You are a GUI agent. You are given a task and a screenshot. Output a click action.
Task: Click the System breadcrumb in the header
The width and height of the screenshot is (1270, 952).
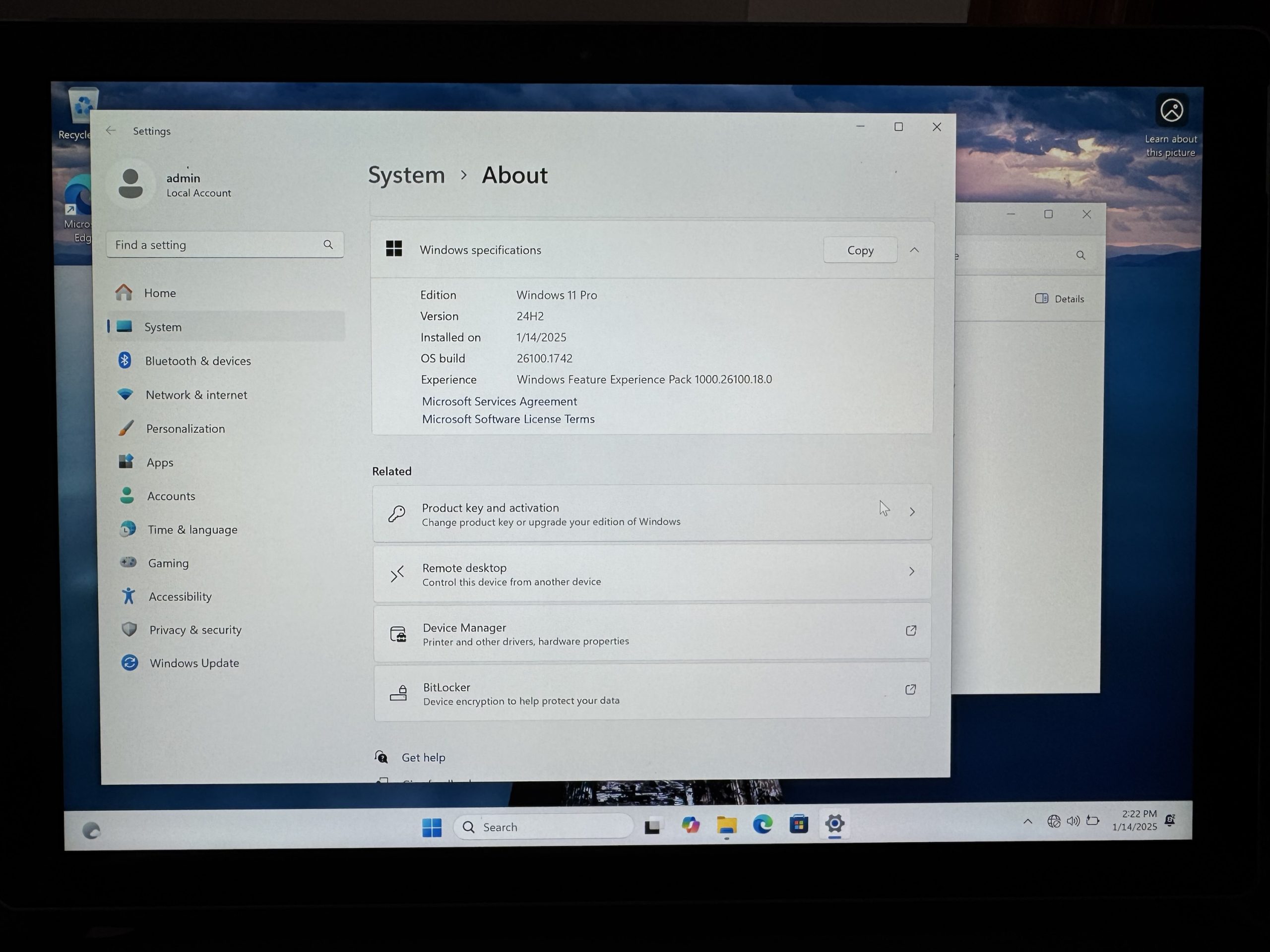click(x=406, y=175)
